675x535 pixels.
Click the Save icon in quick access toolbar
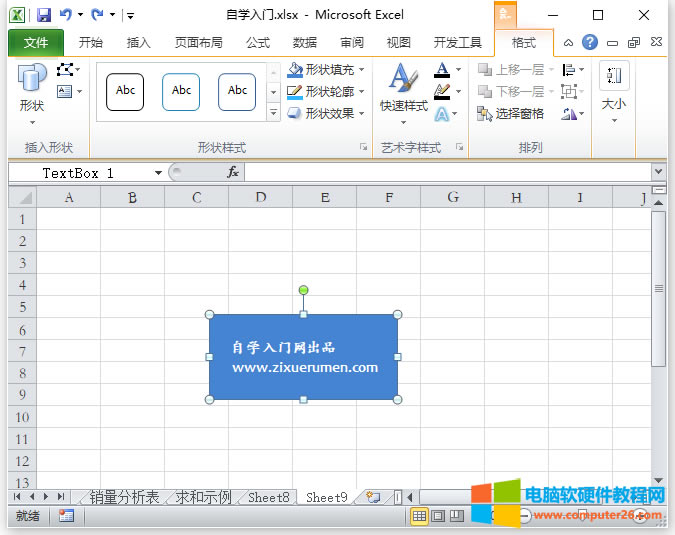coord(43,15)
